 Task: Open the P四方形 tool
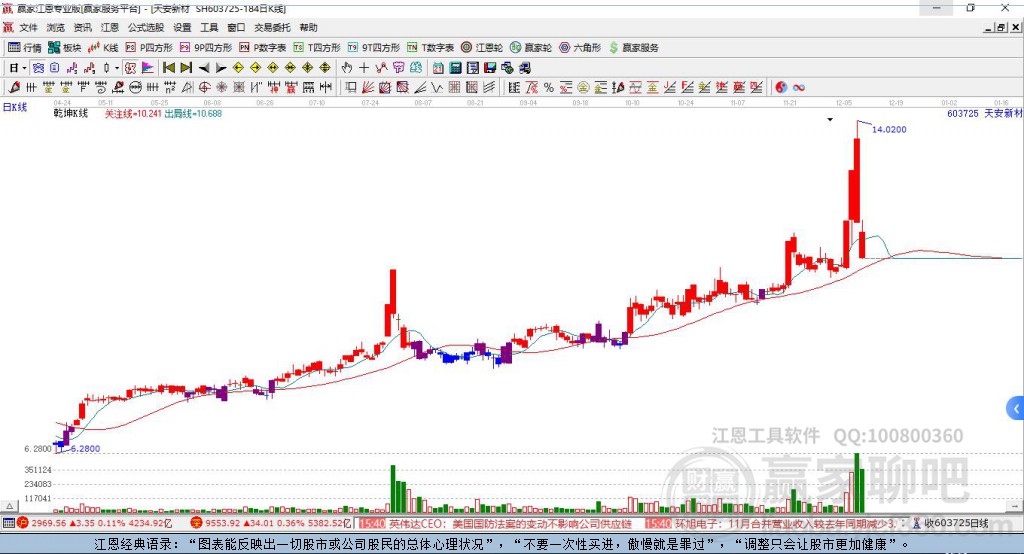(149, 48)
